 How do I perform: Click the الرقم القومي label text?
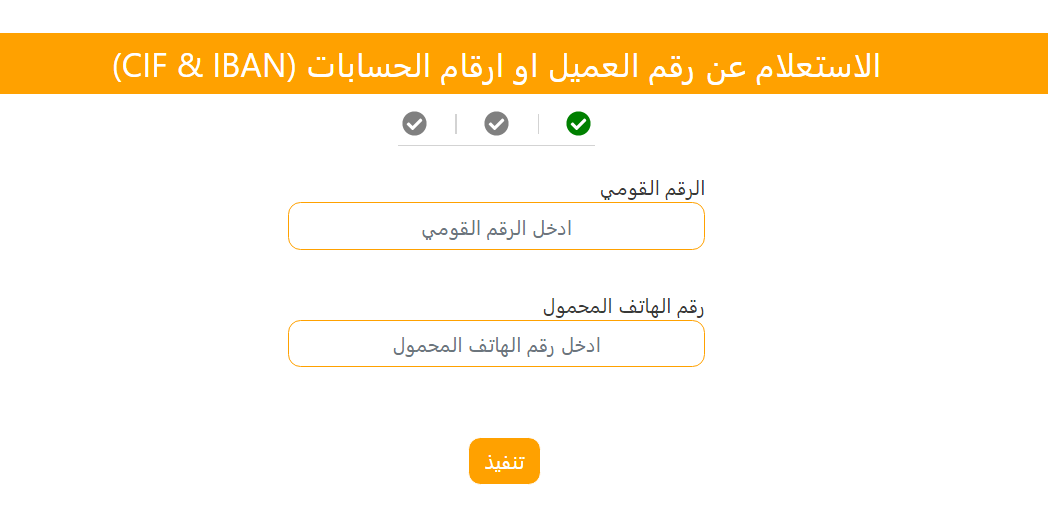[652, 188]
